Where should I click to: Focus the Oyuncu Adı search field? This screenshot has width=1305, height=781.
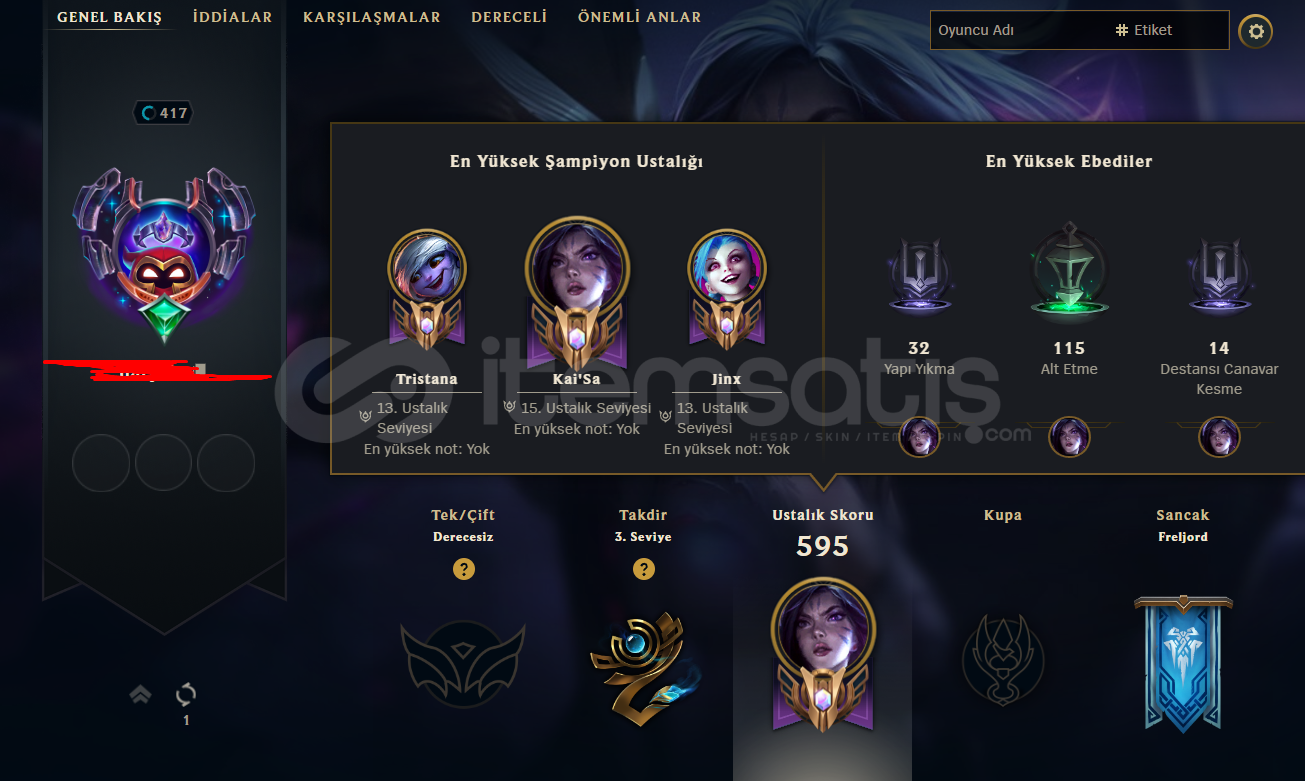click(x=1020, y=30)
